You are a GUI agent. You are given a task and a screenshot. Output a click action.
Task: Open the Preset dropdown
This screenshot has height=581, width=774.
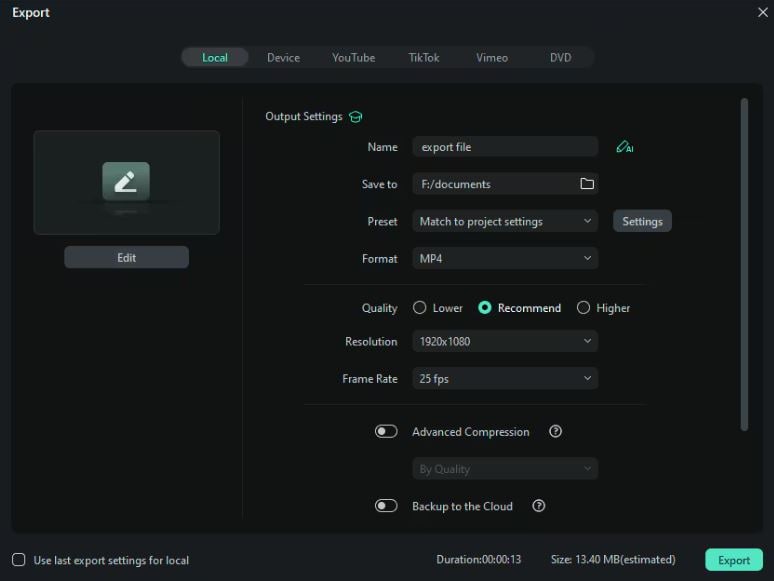[505, 221]
